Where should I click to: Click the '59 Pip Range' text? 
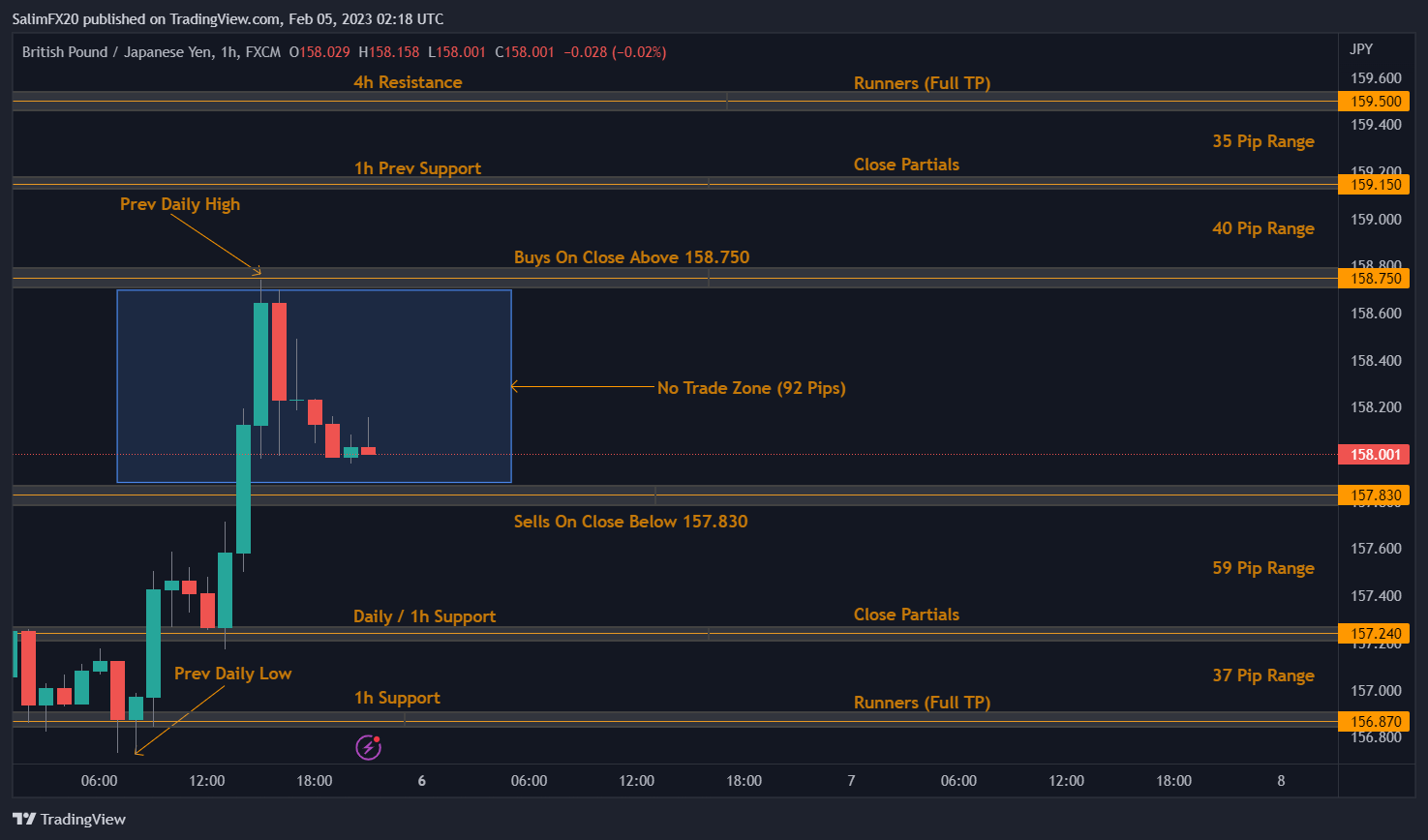pyautogui.click(x=1262, y=568)
